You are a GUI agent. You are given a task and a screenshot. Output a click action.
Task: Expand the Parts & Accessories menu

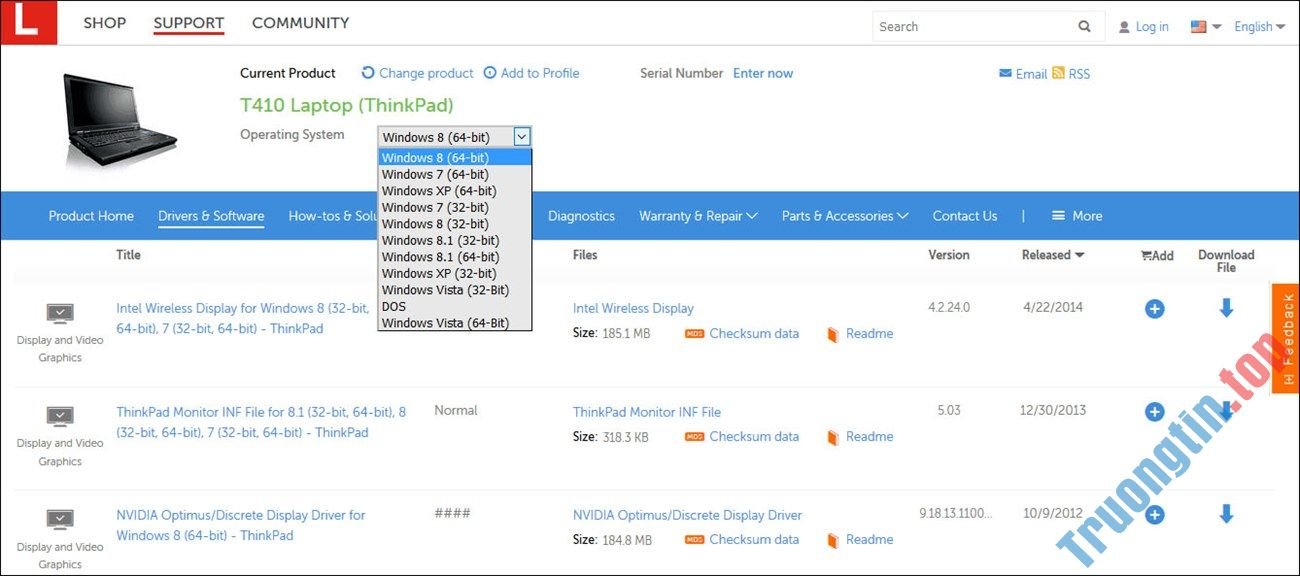843,215
